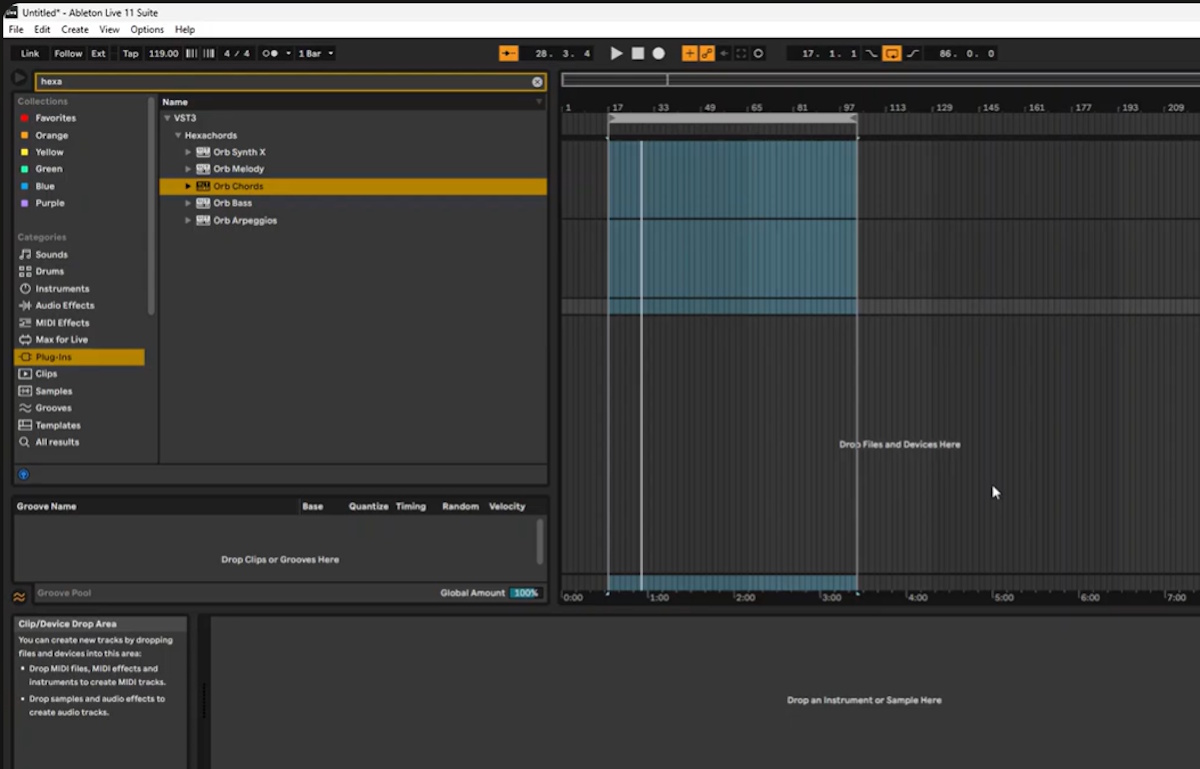Click the Global Amount 100% groove slider
Viewport: 1200px width, 769px height.
point(525,593)
